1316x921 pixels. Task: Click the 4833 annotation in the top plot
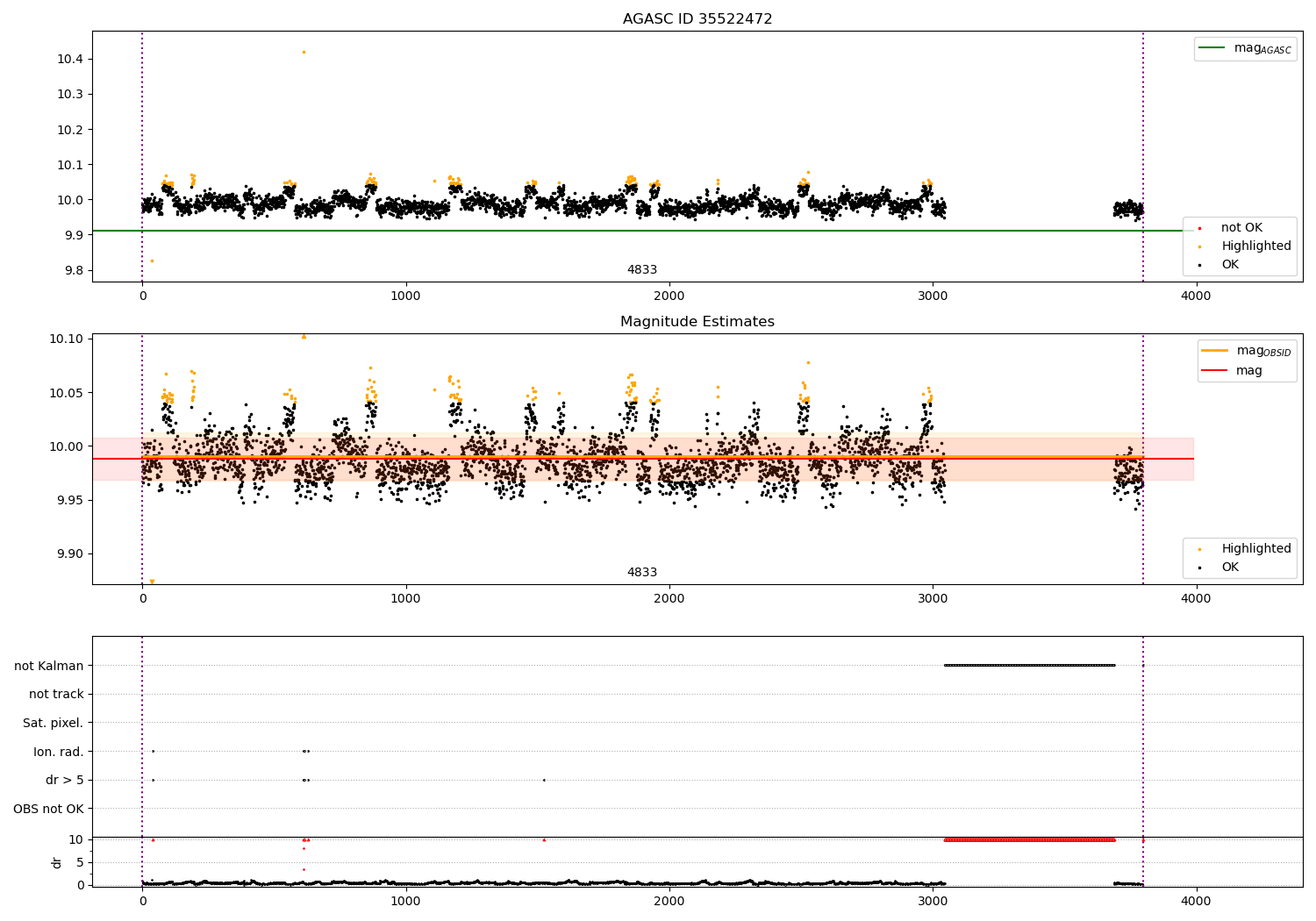(x=641, y=270)
